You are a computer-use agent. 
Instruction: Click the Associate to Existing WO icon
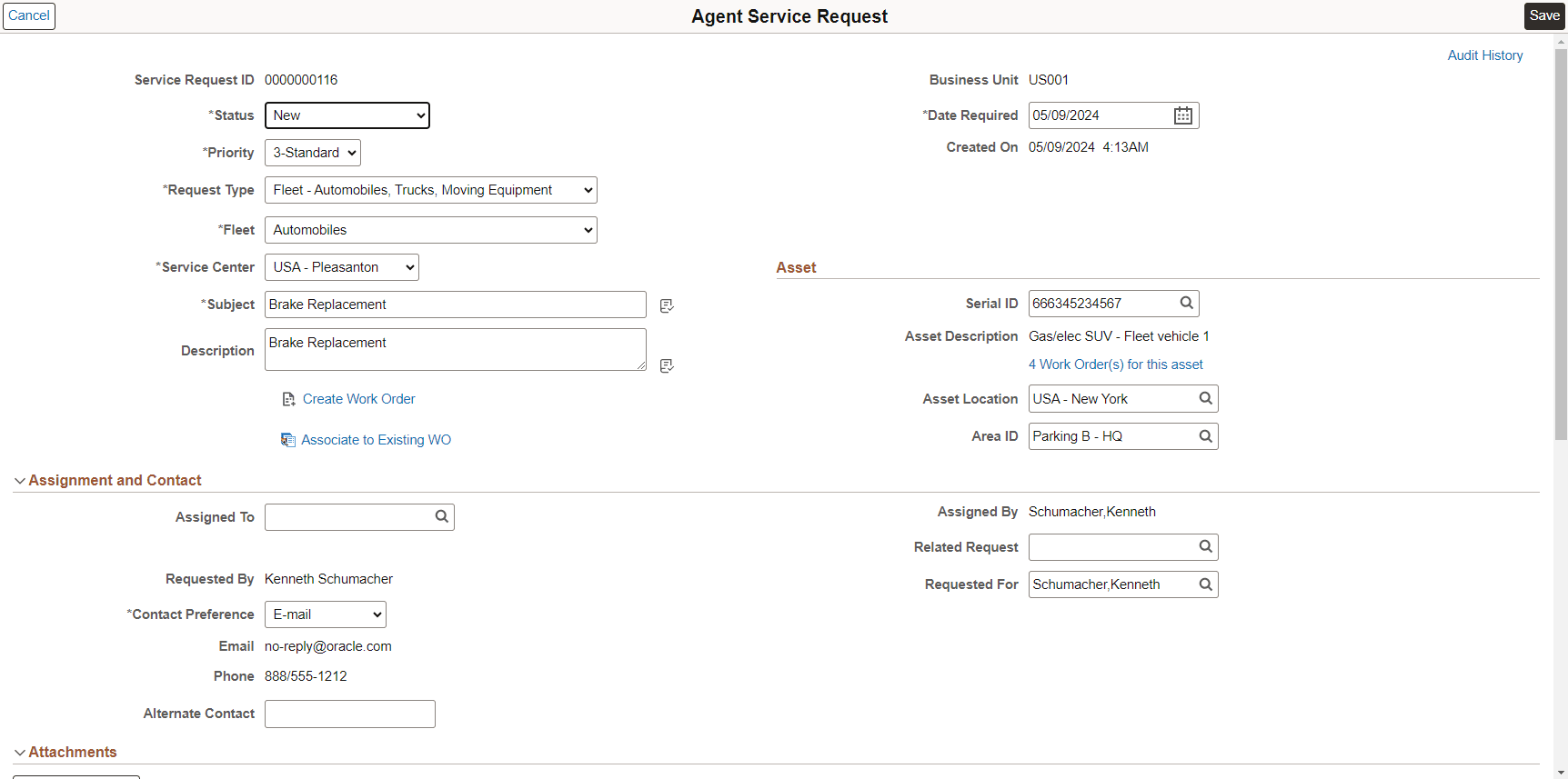click(x=288, y=440)
